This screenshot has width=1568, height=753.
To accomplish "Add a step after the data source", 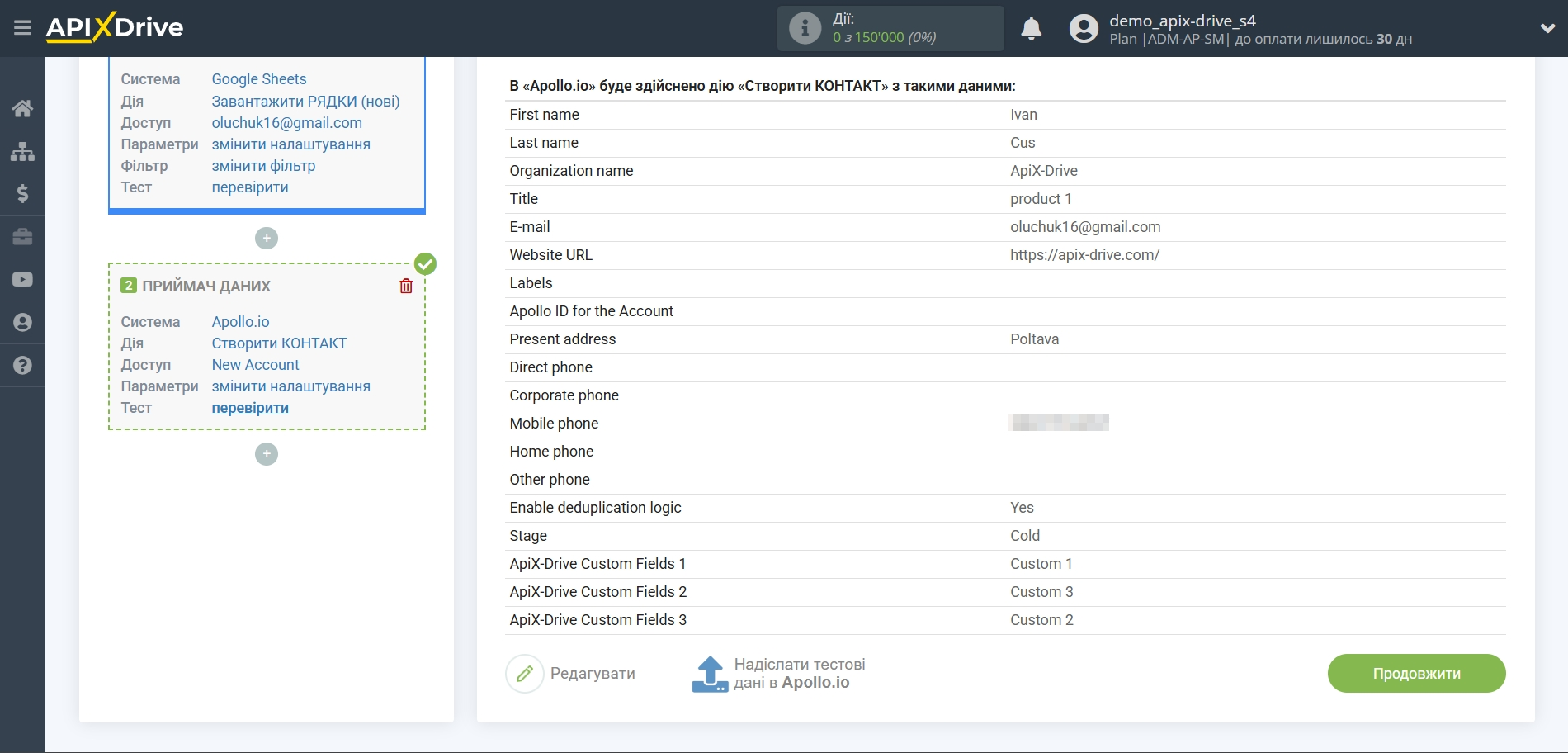I will [x=266, y=239].
